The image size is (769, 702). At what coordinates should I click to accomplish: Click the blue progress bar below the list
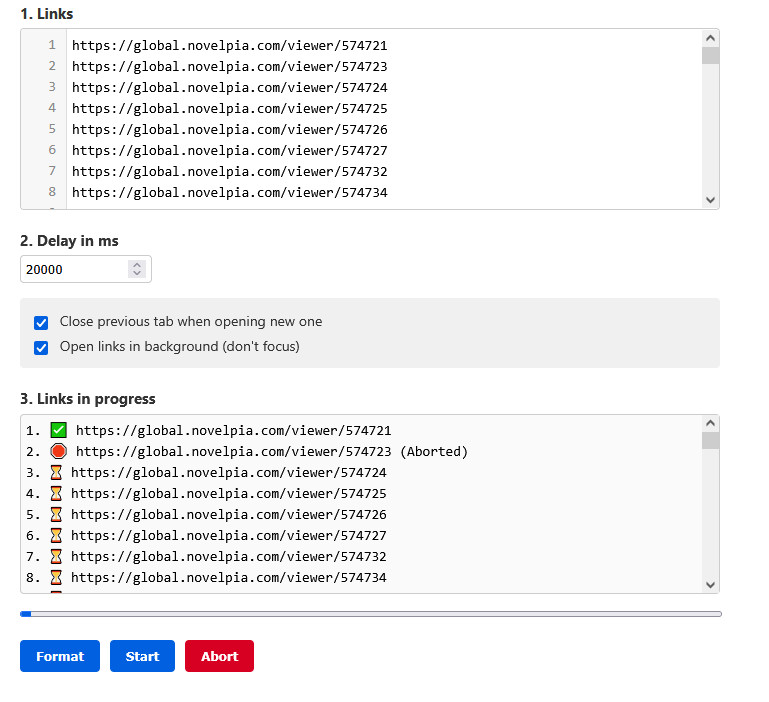[x=371, y=614]
